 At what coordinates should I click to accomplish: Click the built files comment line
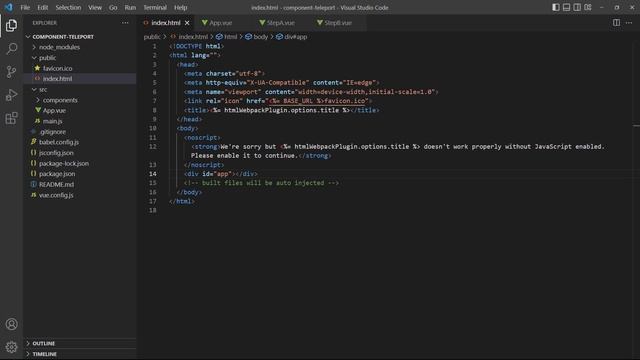261,183
